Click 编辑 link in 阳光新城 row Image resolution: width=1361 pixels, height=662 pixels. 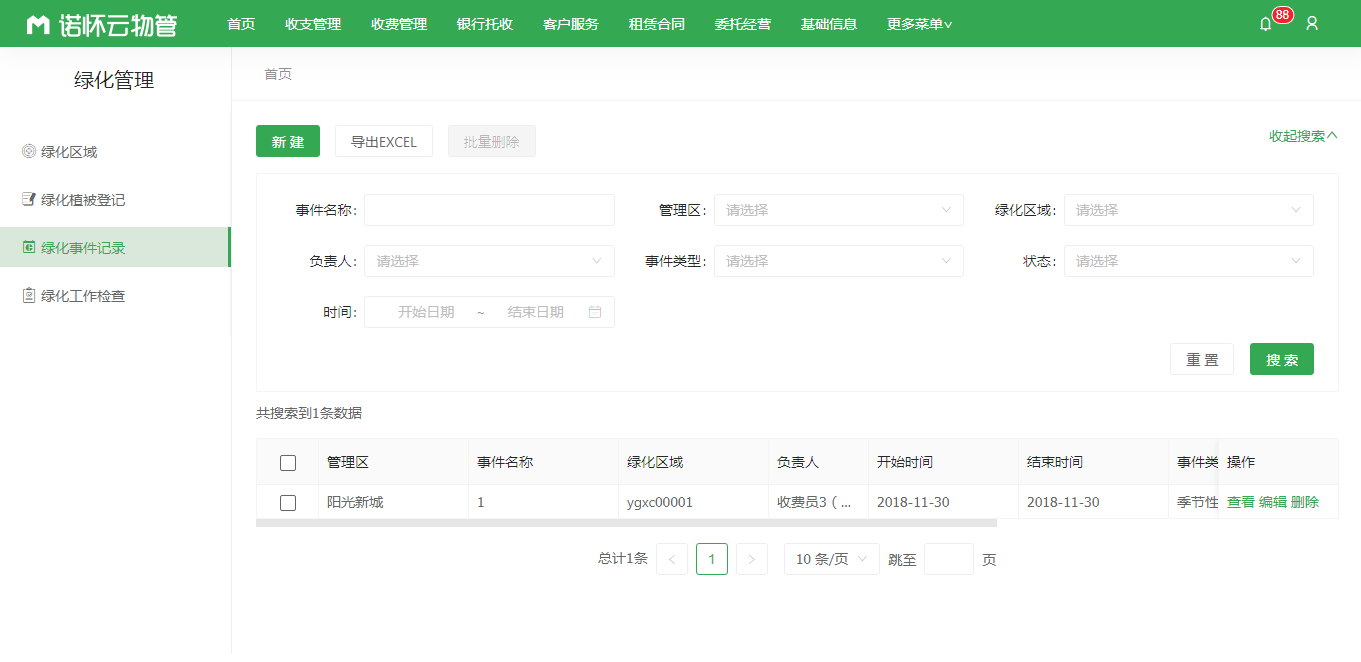tap(1273, 502)
